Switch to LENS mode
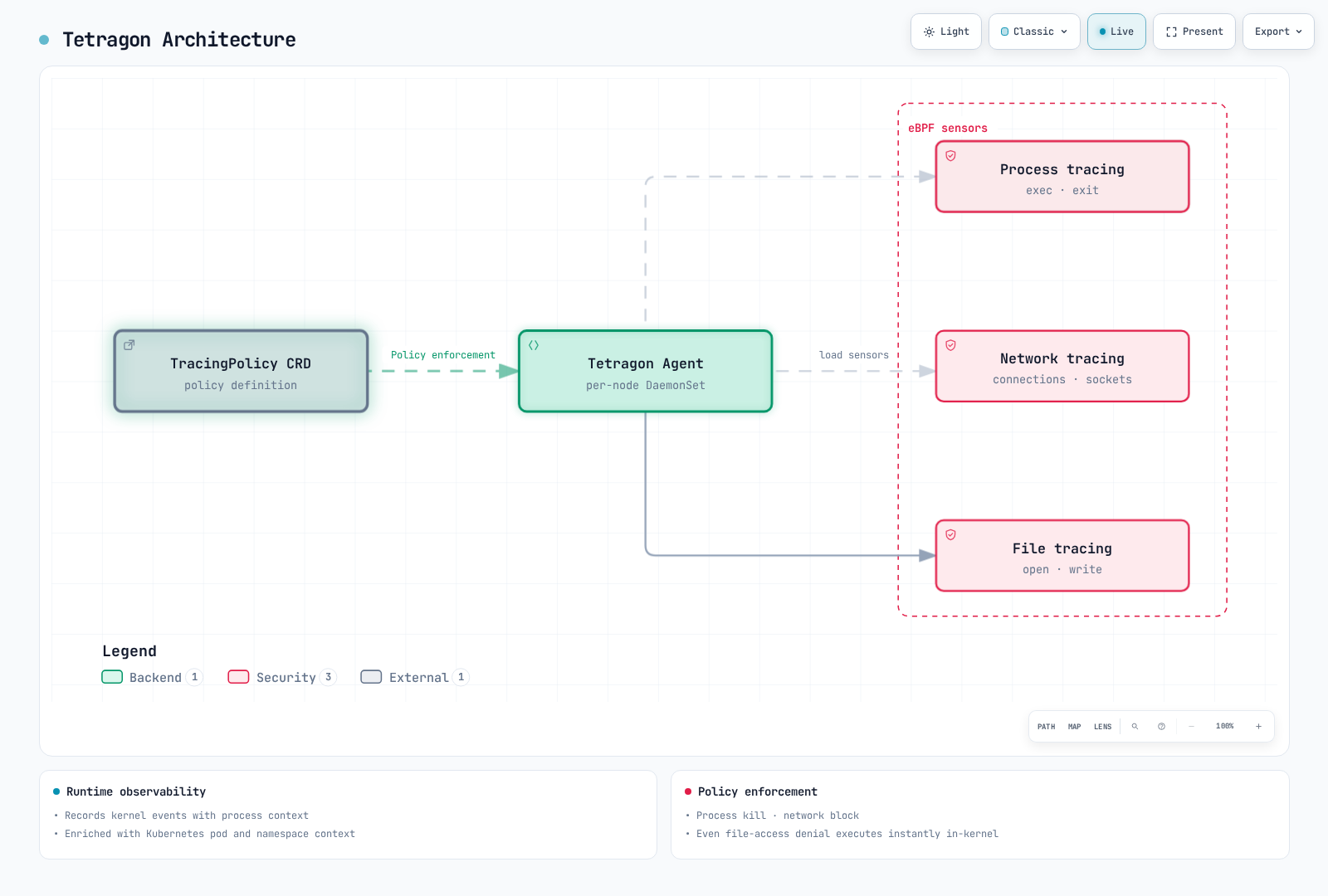Image resolution: width=1328 pixels, height=896 pixels. (x=1102, y=727)
